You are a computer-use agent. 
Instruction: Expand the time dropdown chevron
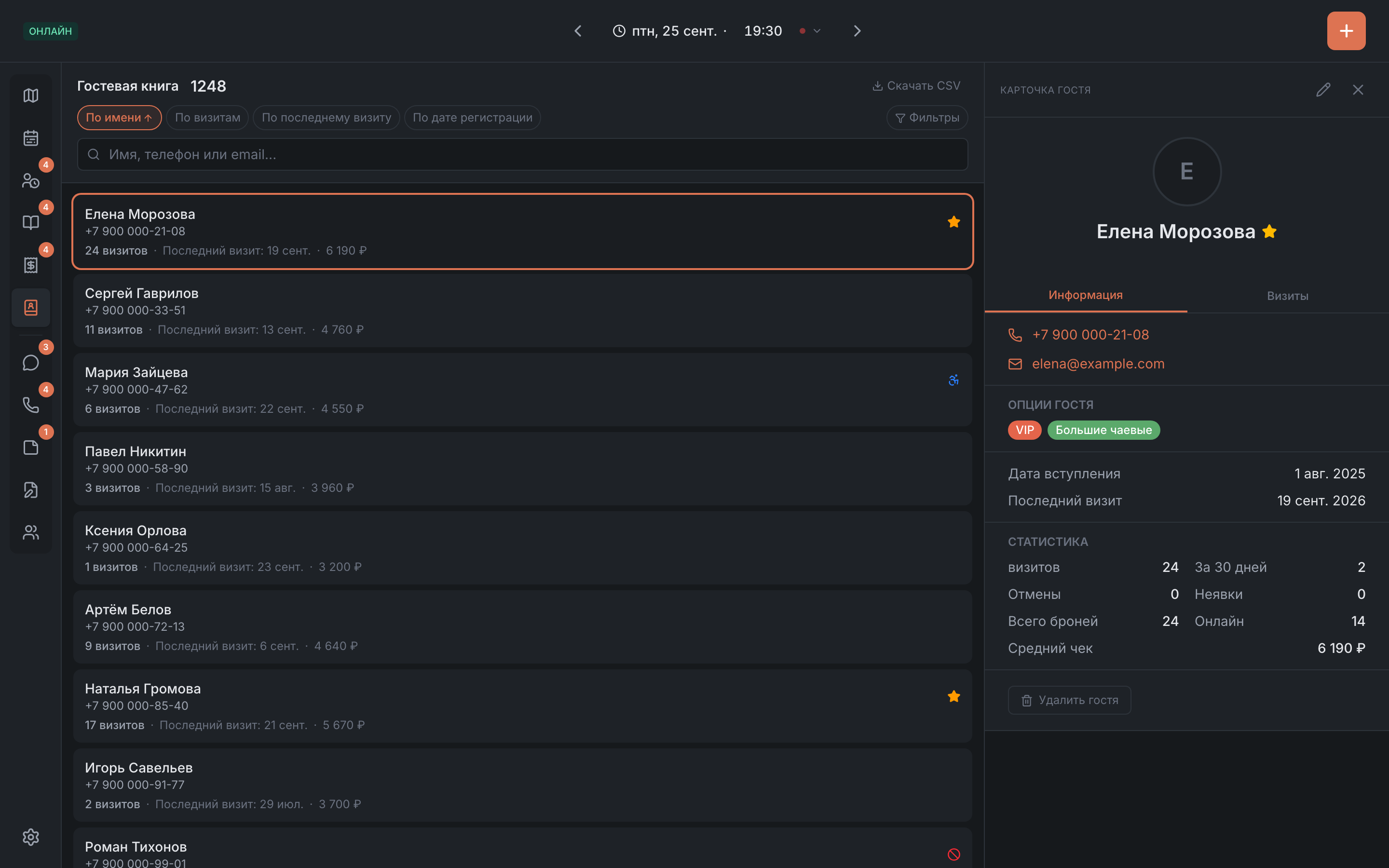pyautogui.click(x=817, y=31)
